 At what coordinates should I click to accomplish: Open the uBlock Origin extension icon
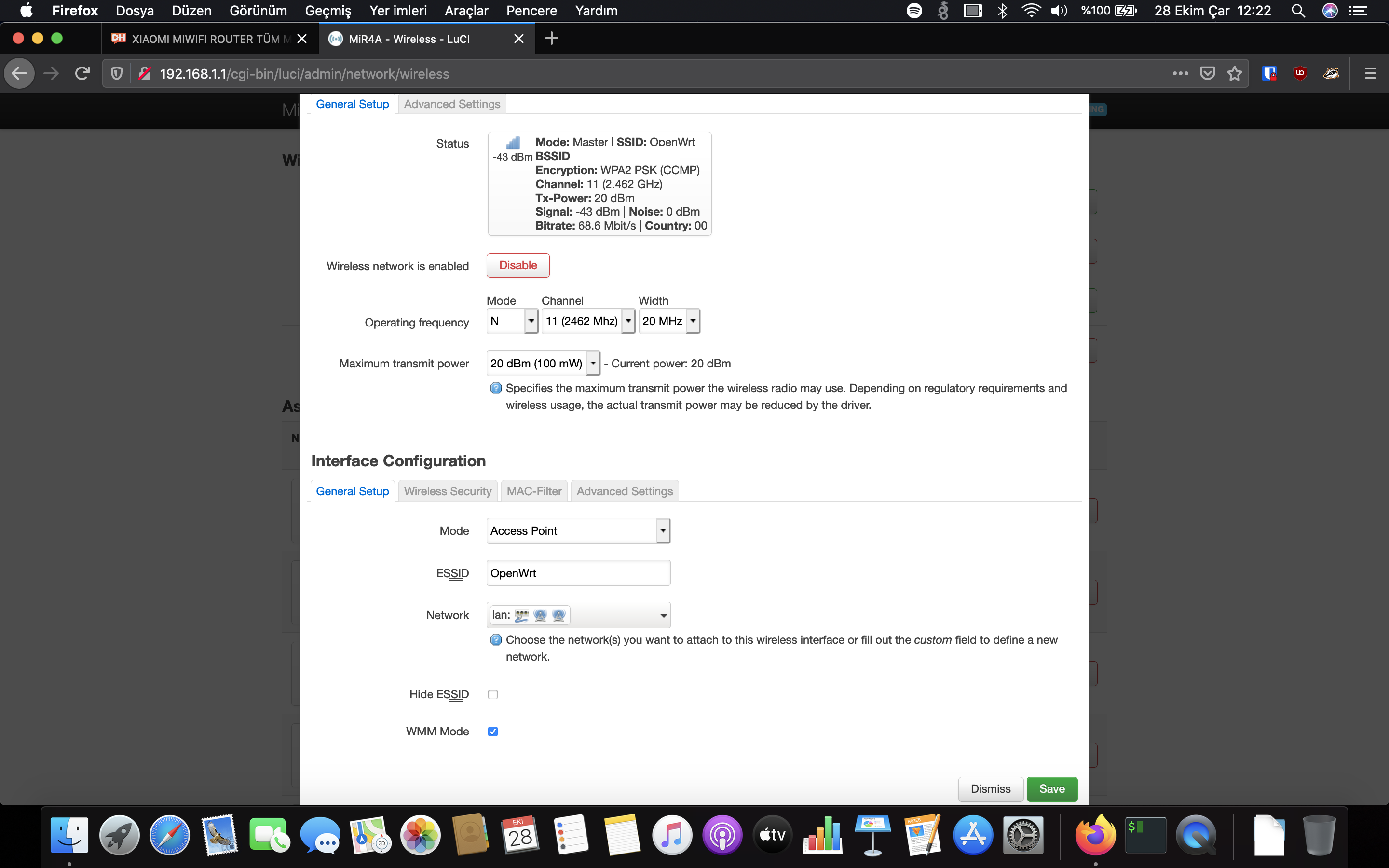pyautogui.click(x=1300, y=73)
